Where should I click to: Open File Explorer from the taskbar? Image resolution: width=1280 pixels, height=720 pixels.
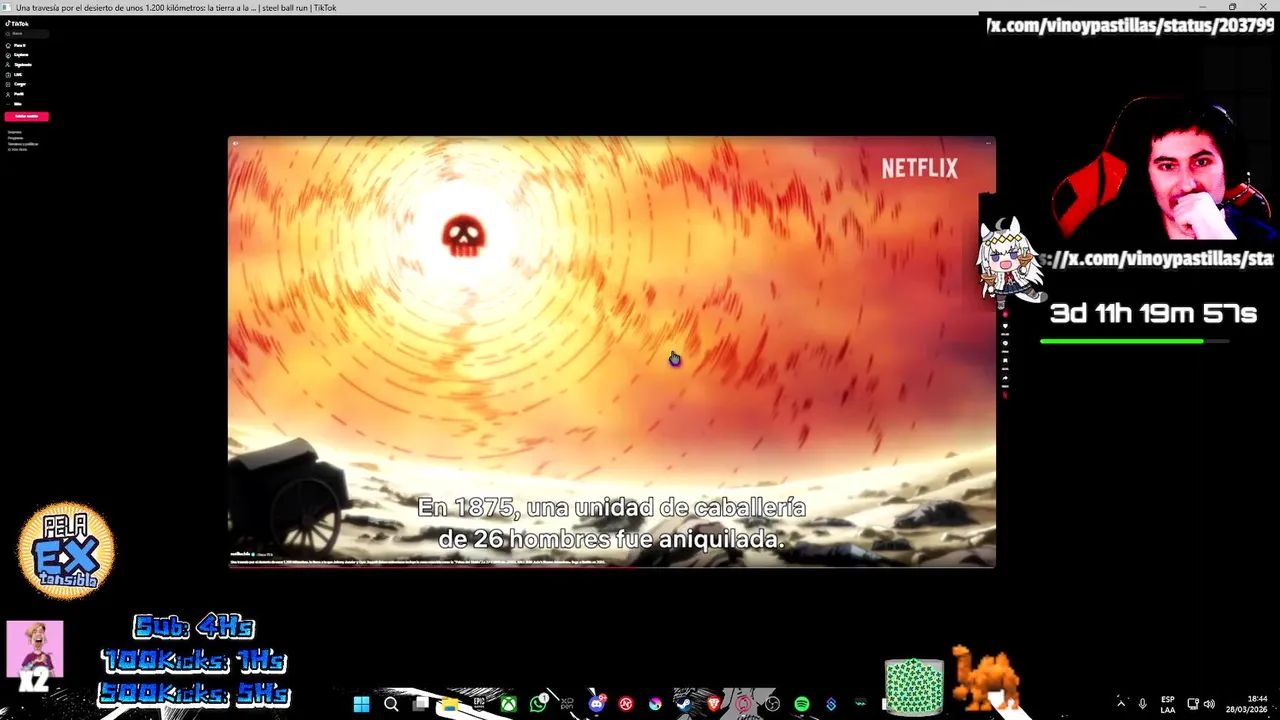tap(450, 704)
